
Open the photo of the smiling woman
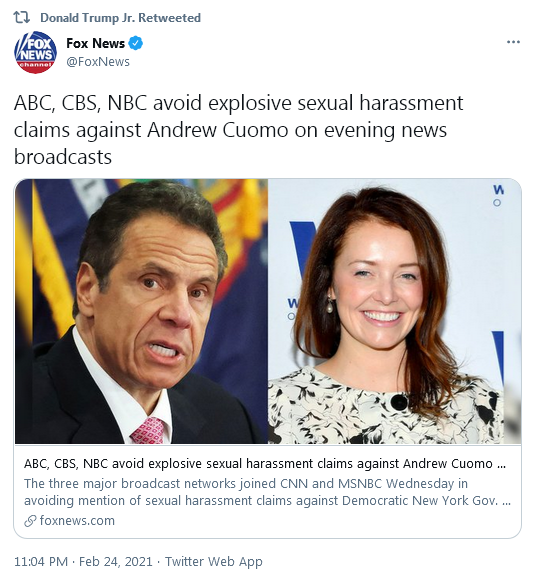point(394,311)
